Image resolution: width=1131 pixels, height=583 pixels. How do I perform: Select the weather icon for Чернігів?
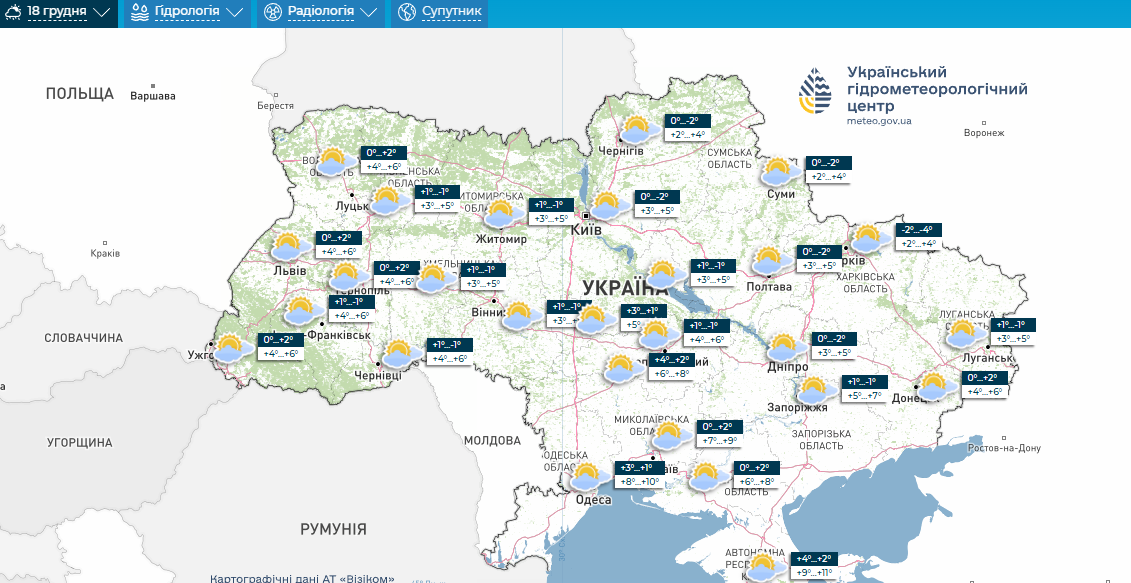click(x=637, y=130)
